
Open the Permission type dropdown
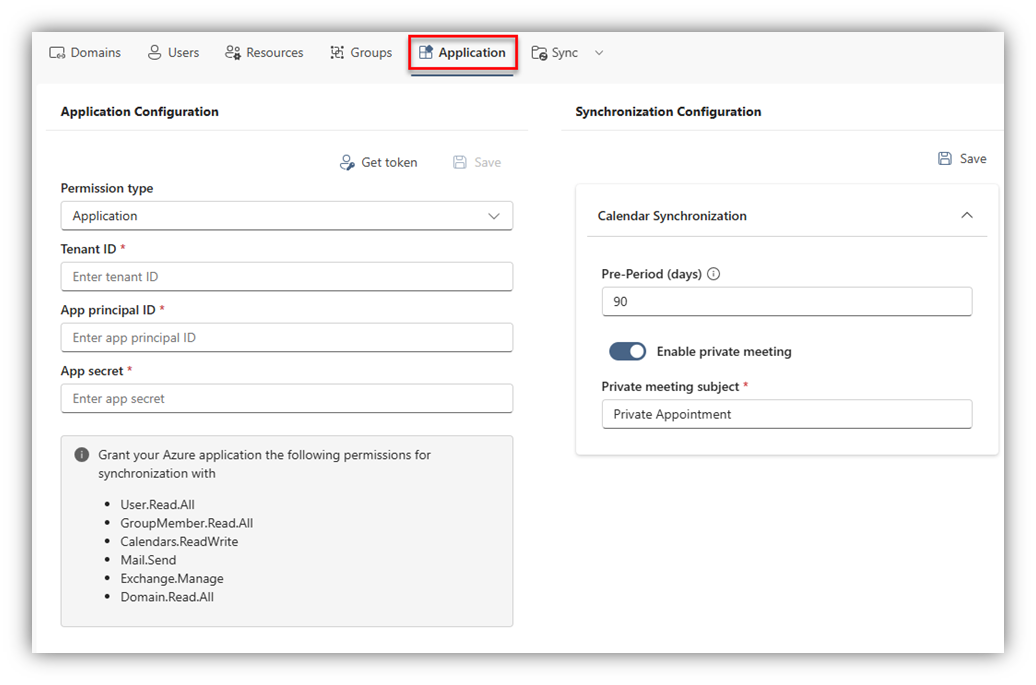coord(286,216)
